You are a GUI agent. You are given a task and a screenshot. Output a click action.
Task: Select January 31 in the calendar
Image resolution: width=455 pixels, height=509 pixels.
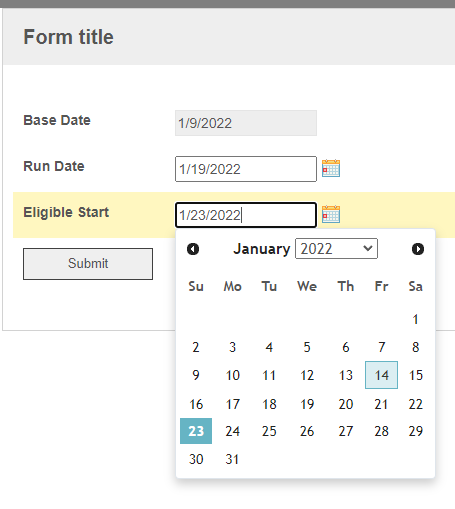(x=232, y=459)
